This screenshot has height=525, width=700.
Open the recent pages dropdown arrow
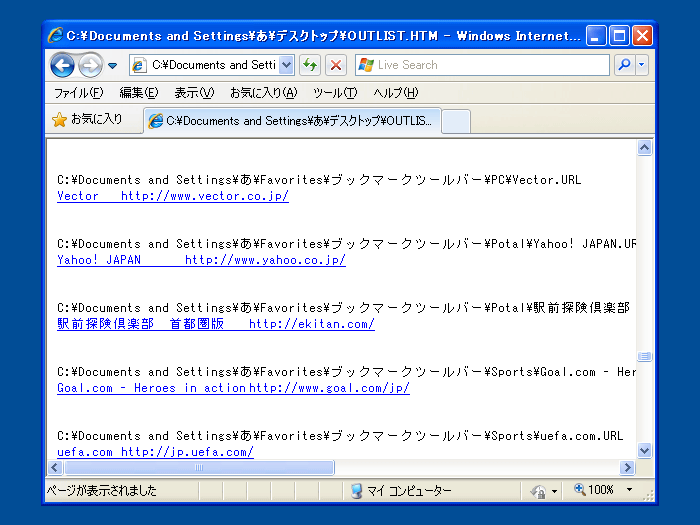click(x=112, y=66)
